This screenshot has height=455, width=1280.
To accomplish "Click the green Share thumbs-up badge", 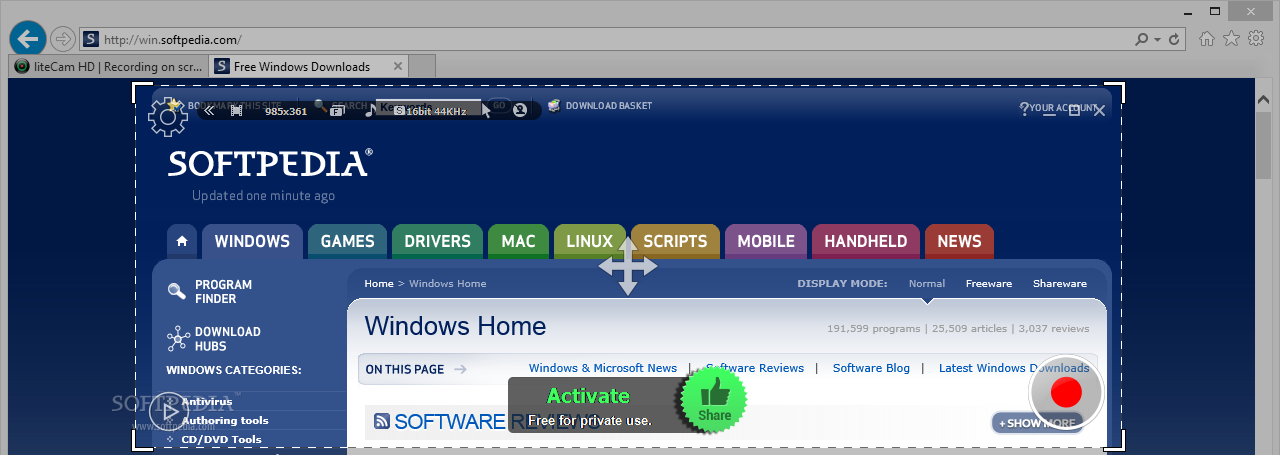I will click(714, 400).
